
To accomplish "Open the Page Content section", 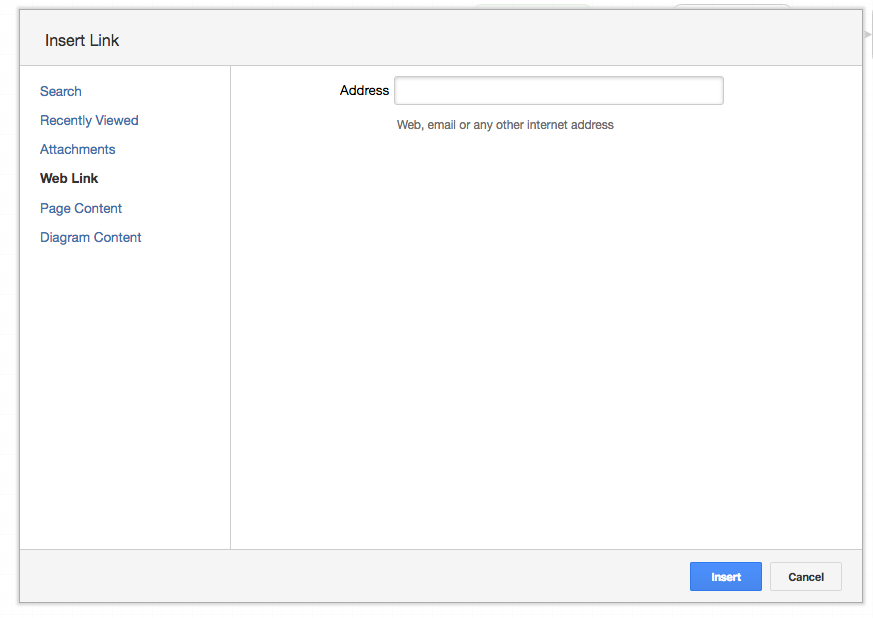I will (81, 208).
